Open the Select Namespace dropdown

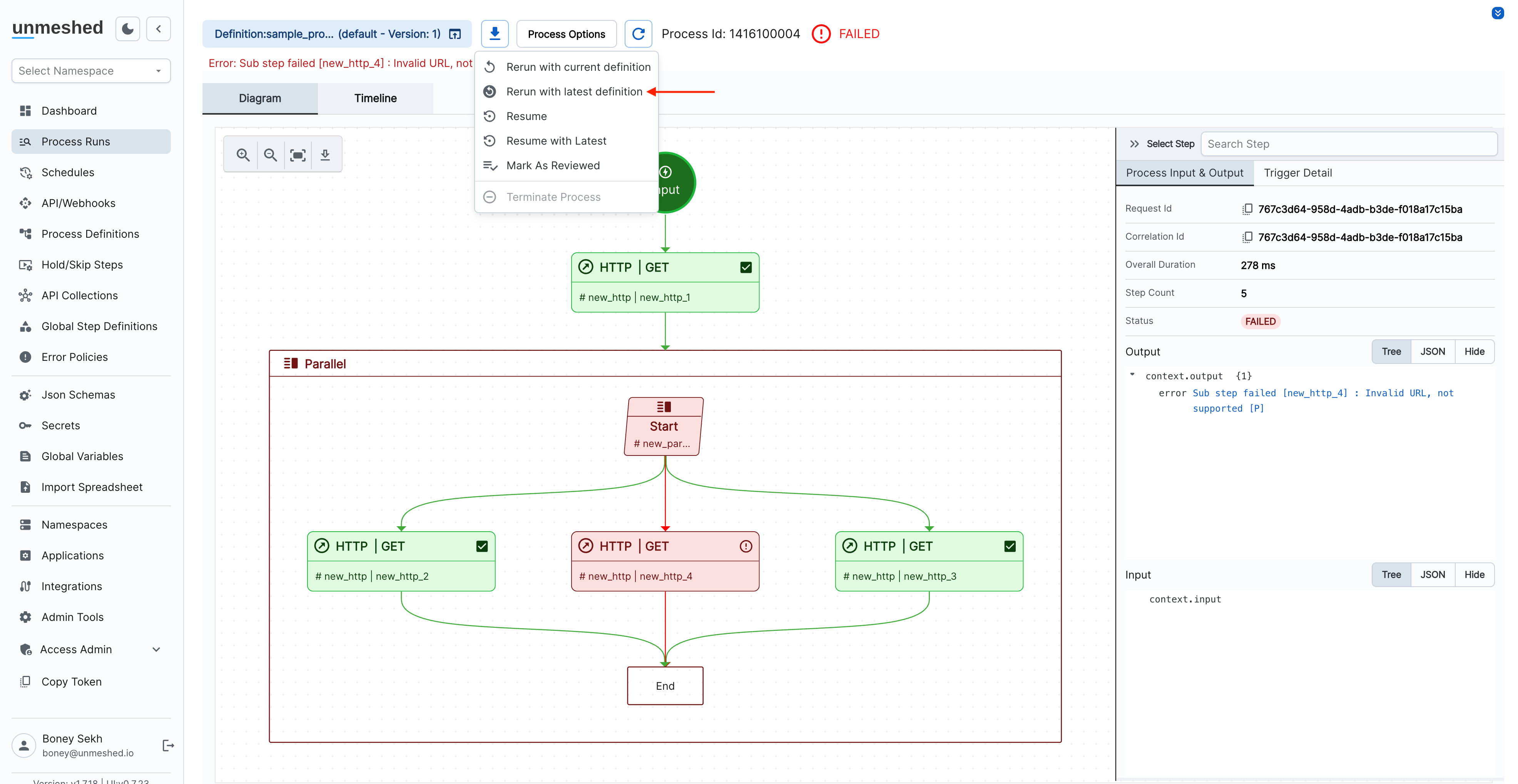(91, 71)
